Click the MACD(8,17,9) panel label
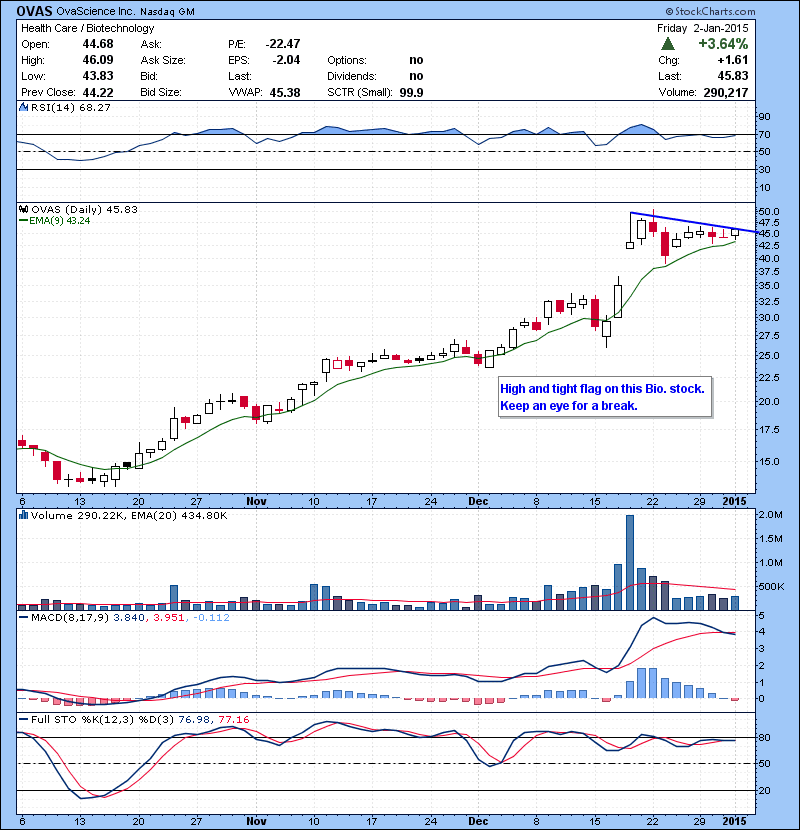Image resolution: width=800 pixels, height=830 pixels. point(70,617)
